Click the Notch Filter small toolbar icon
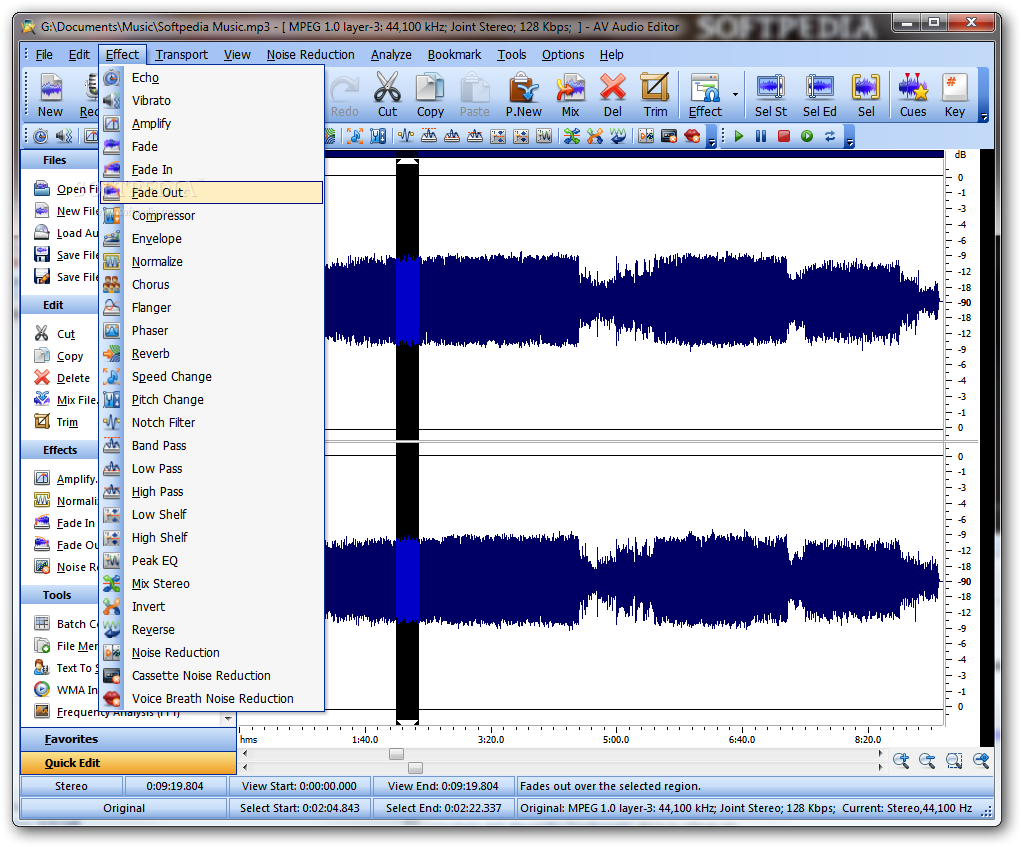Screen dimensions: 1022x847 point(406,136)
